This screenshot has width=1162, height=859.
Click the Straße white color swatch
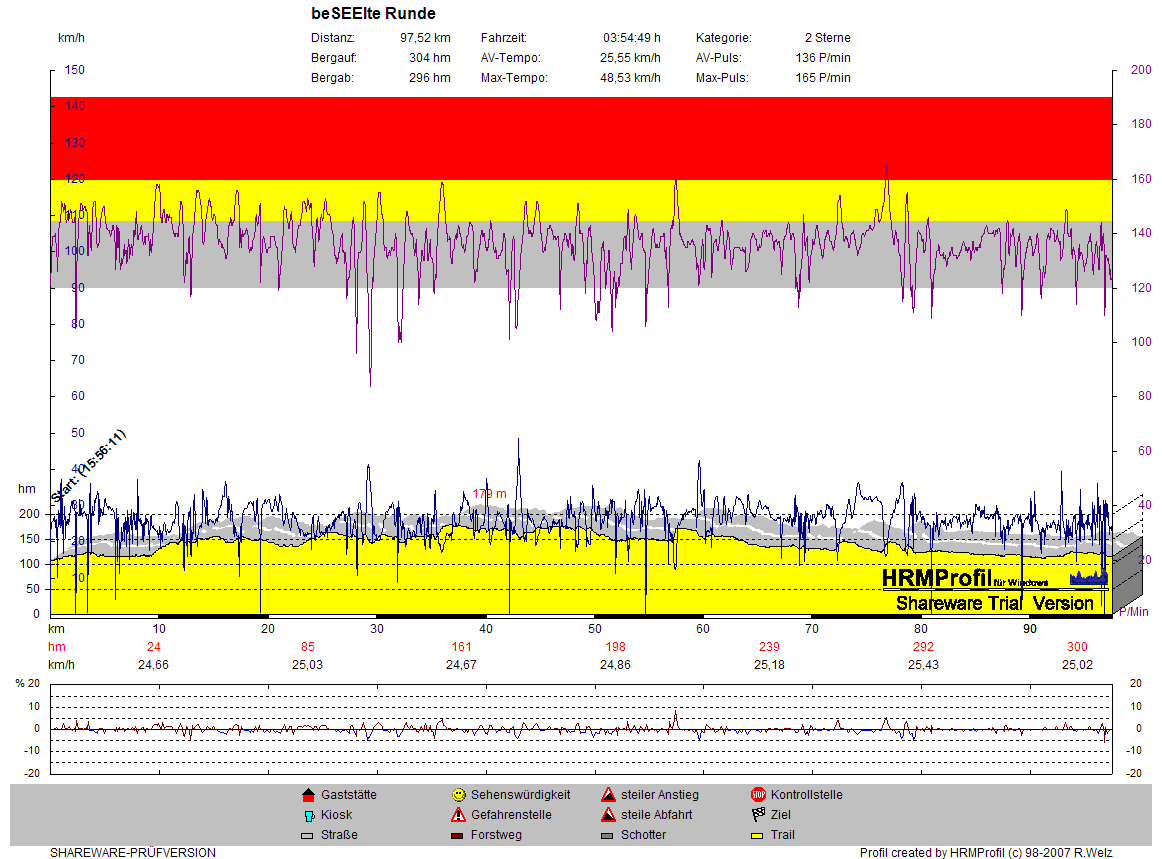pyautogui.click(x=308, y=835)
